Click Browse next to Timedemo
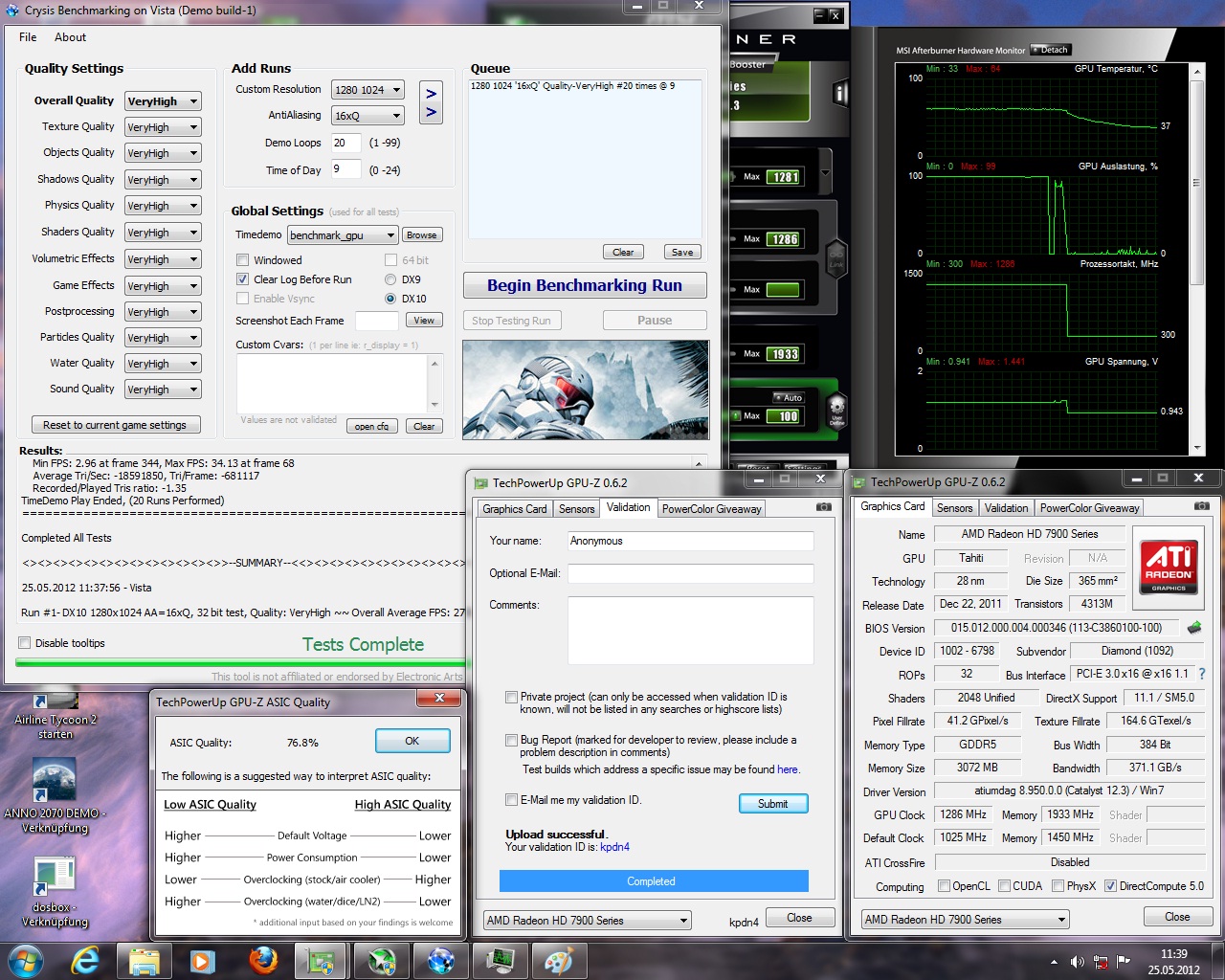The height and width of the screenshot is (980, 1225). click(421, 235)
